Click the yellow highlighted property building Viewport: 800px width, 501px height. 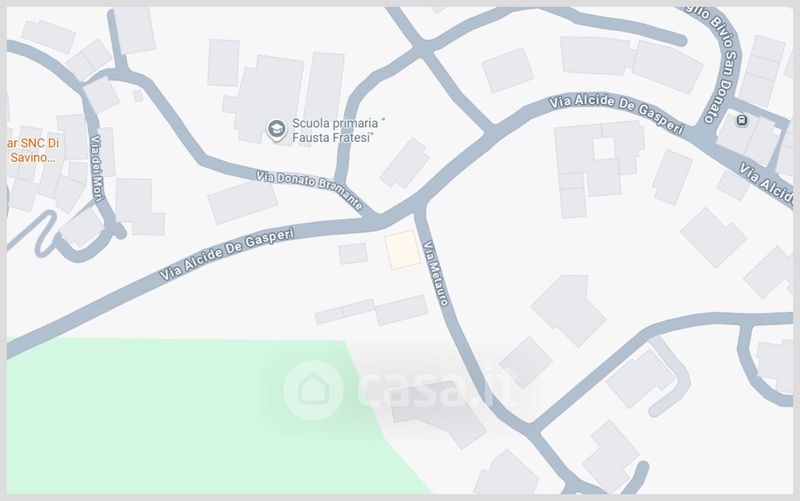403,249
